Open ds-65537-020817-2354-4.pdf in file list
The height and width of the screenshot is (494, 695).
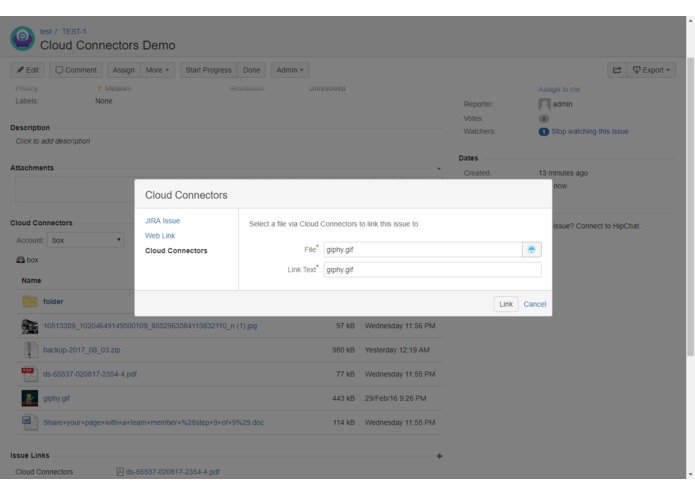click(90, 374)
